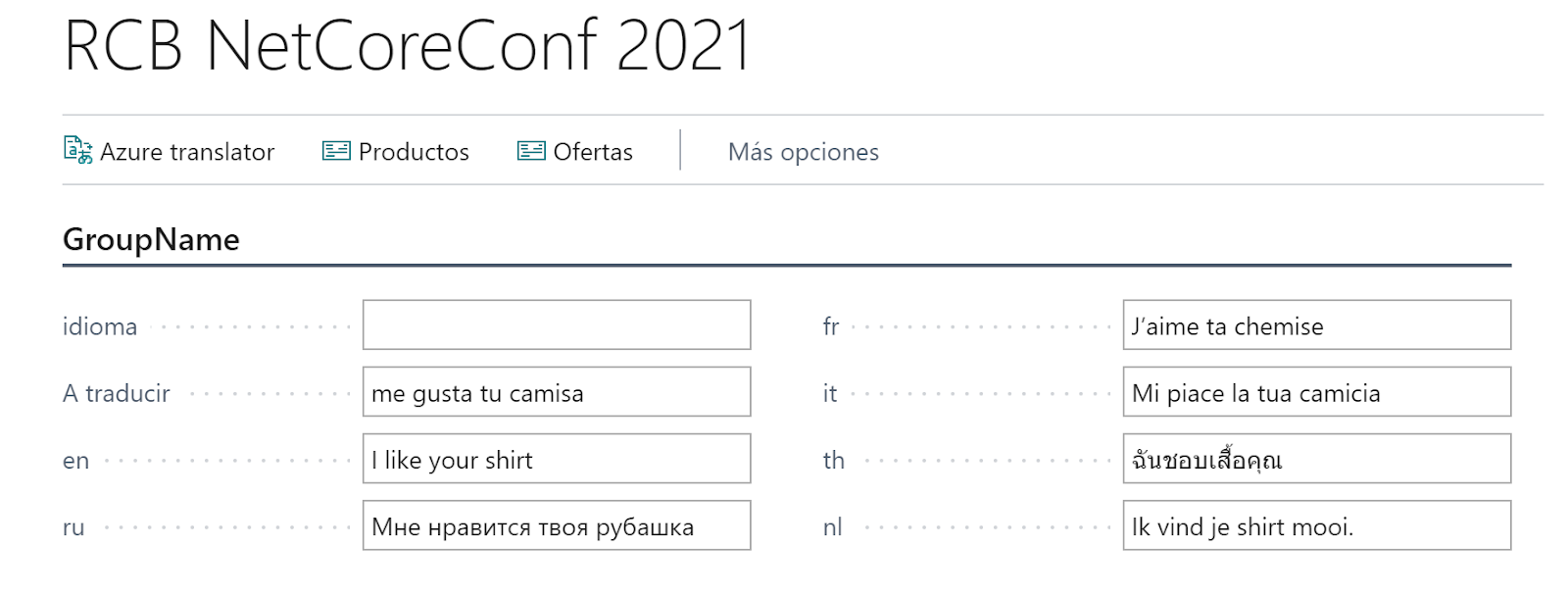This screenshot has width=1568, height=596.
Task: Click the A traducir label
Action: (x=117, y=393)
